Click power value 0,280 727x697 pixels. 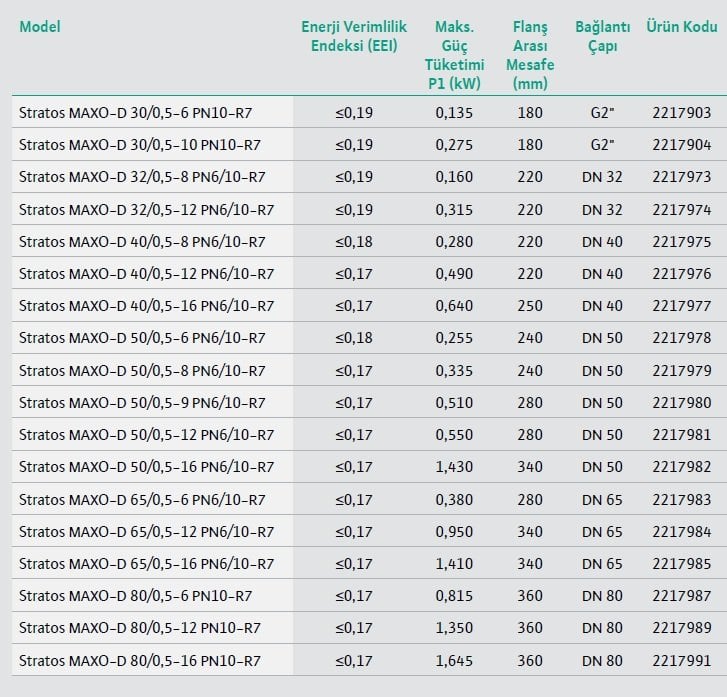[454, 242]
